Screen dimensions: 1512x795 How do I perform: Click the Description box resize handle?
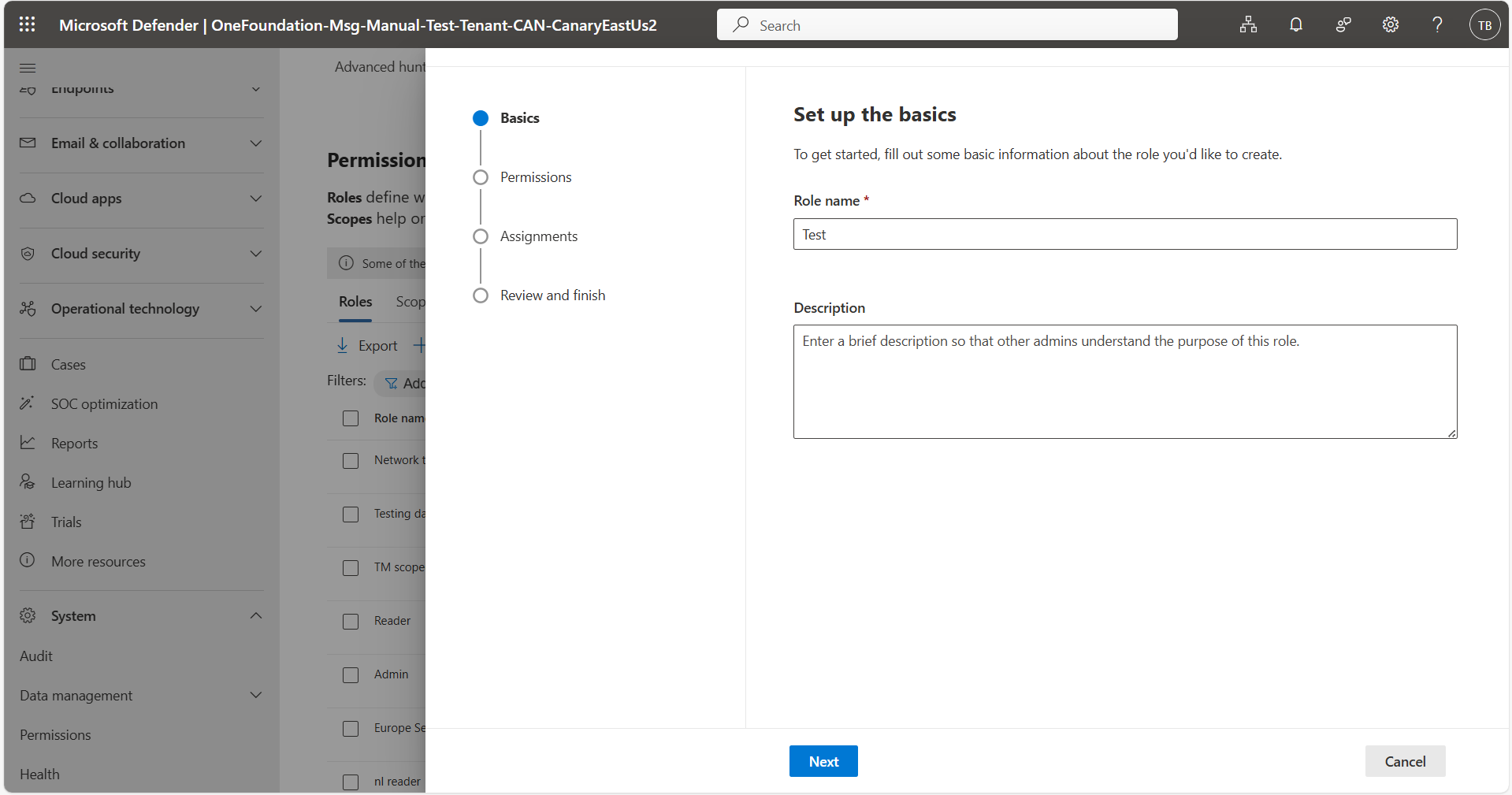pyautogui.click(x=1451, y=433)
